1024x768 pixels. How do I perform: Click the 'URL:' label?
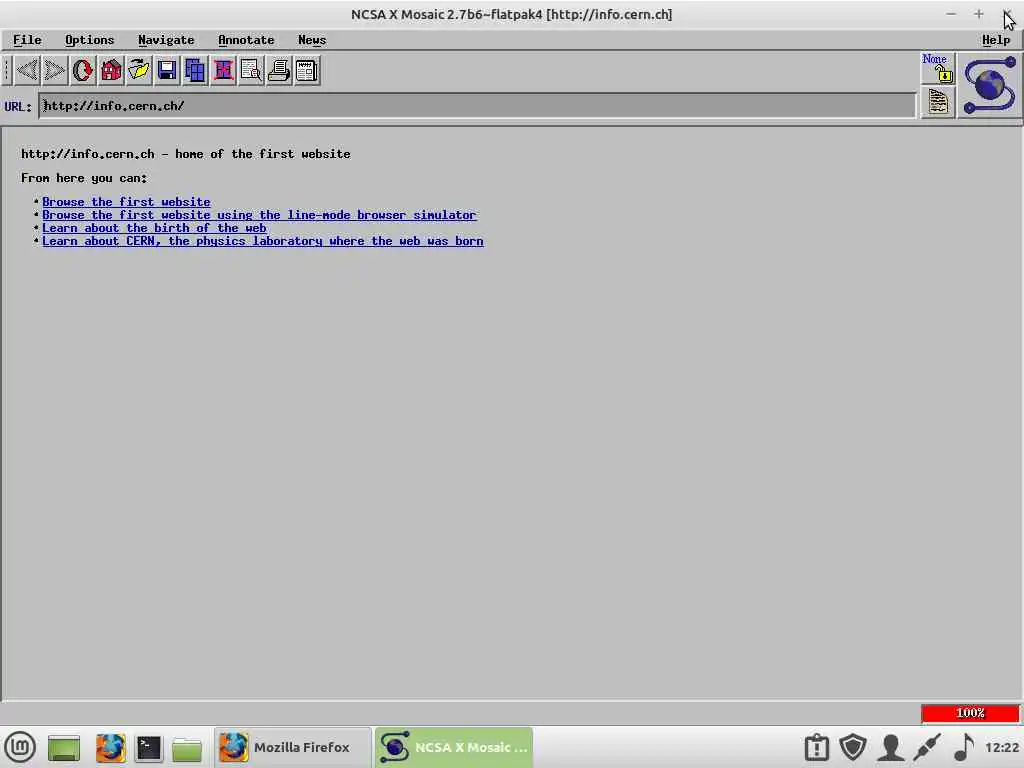click(18, 106)
